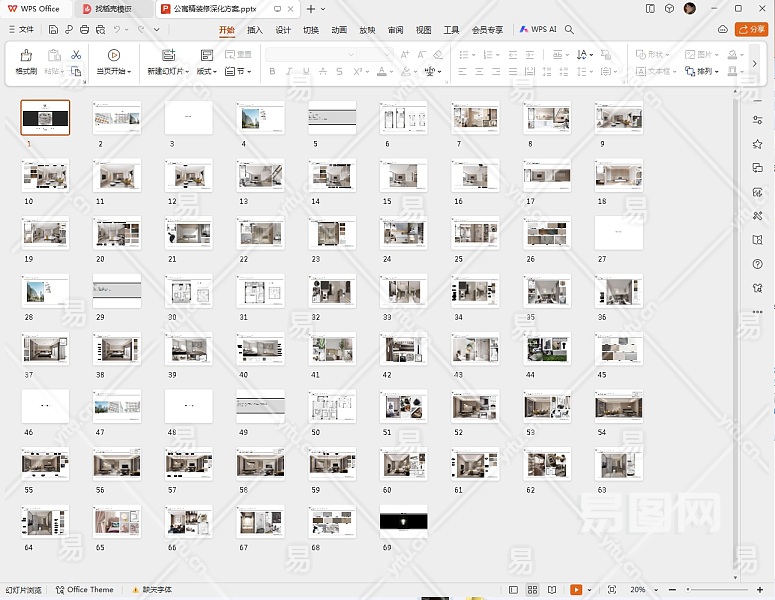Click the 新建幻灯片 new slide icon

[x=167, y=56]
